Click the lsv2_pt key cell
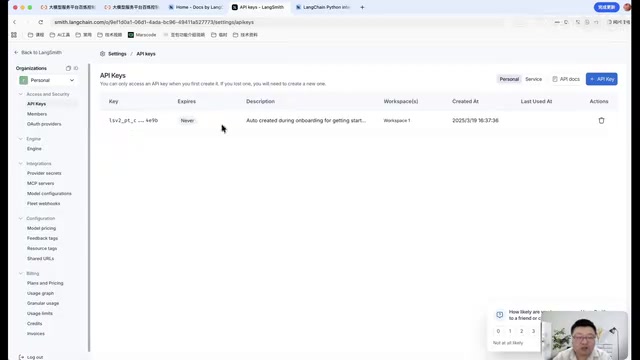 click(x=133, y=121)
